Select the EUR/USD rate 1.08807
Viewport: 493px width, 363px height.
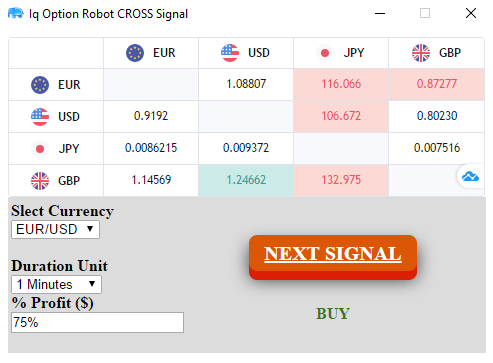pyautogui.click(x=246, y=84)
